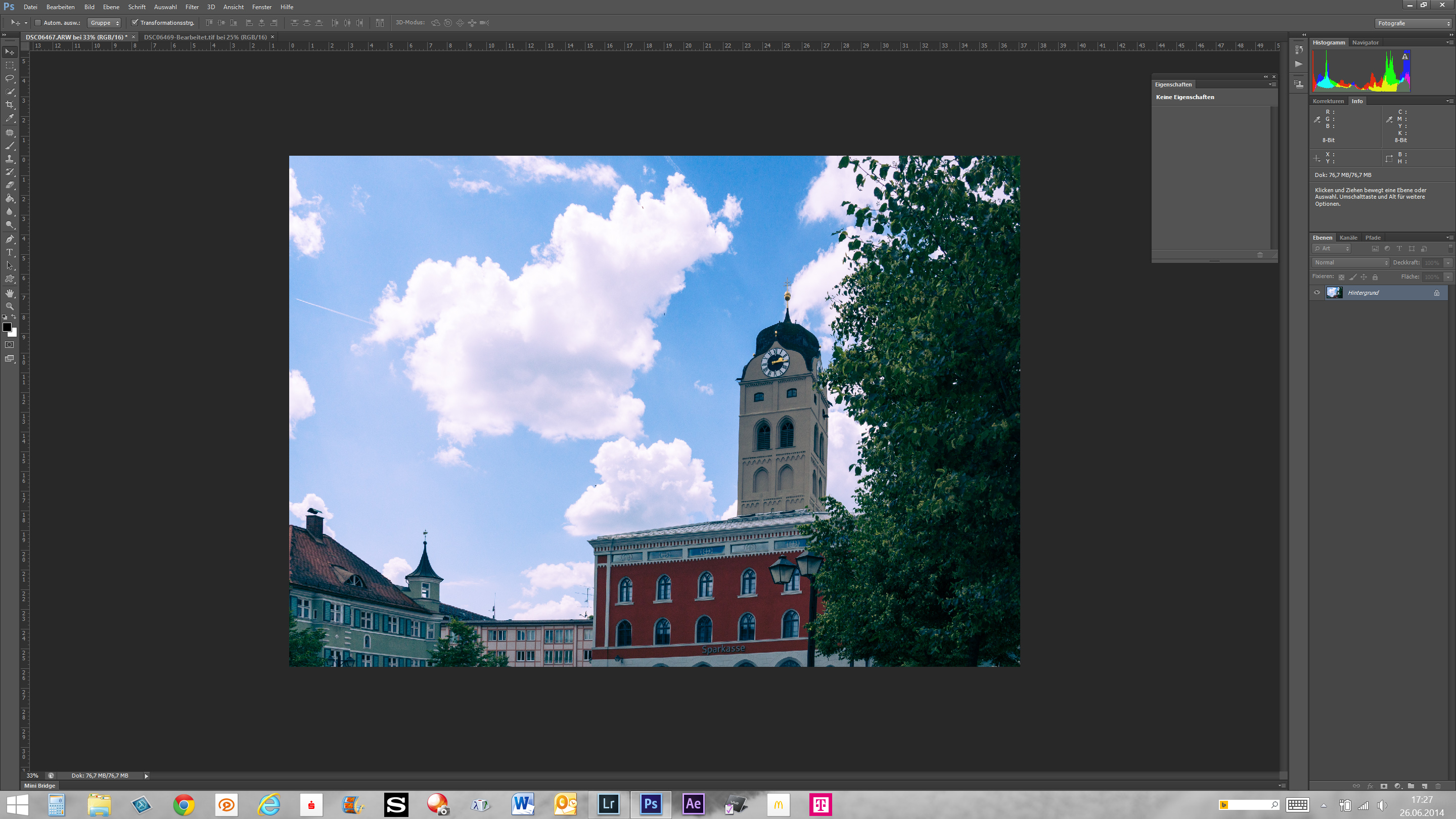Filter layers by adjustment layers icon
The height and width of the screenshot is (819, 1456).
pyautogui.click(x=1387, y=249)
